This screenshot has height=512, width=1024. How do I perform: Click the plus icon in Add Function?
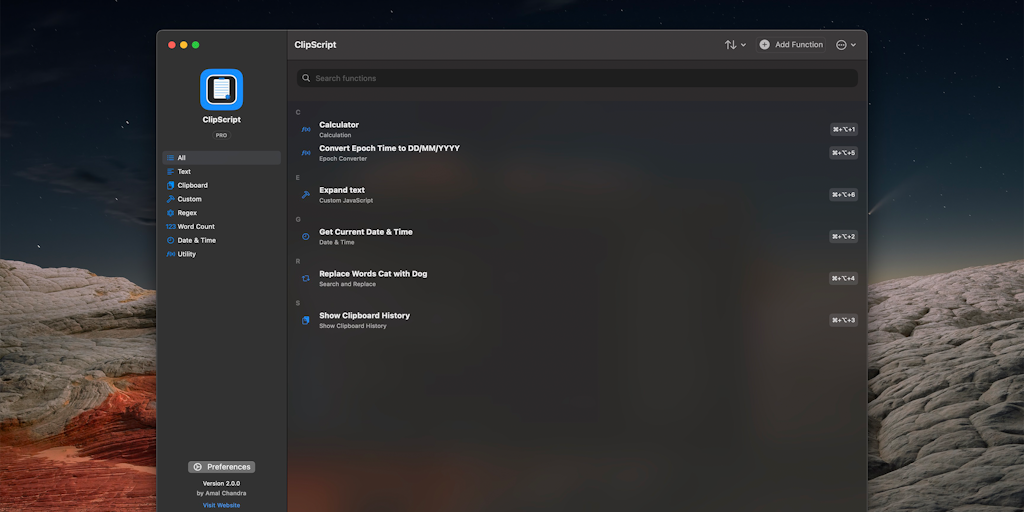click(764, 45)
